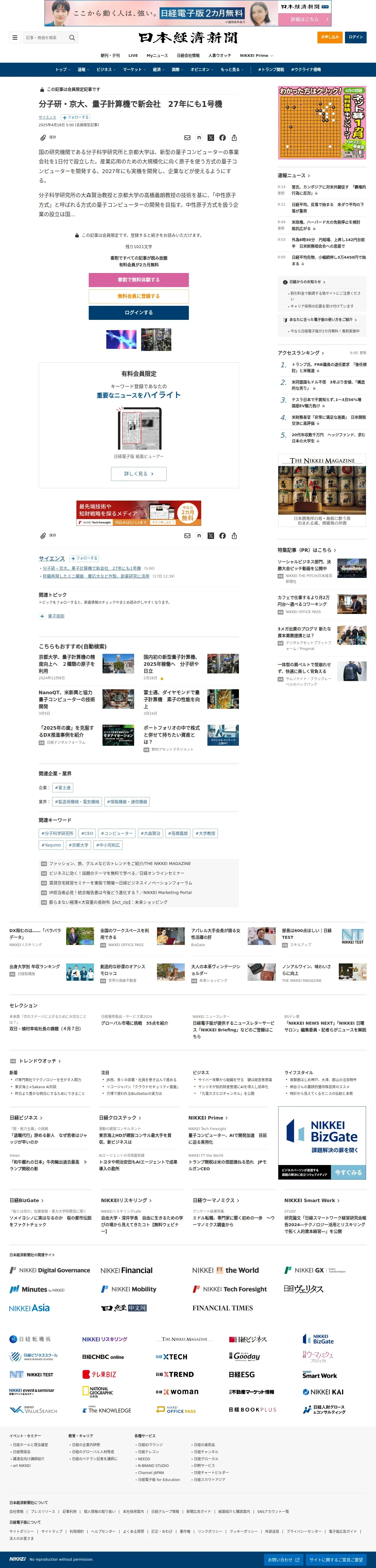Click the 無料会員に登録する button

click(x=139, y=296)
